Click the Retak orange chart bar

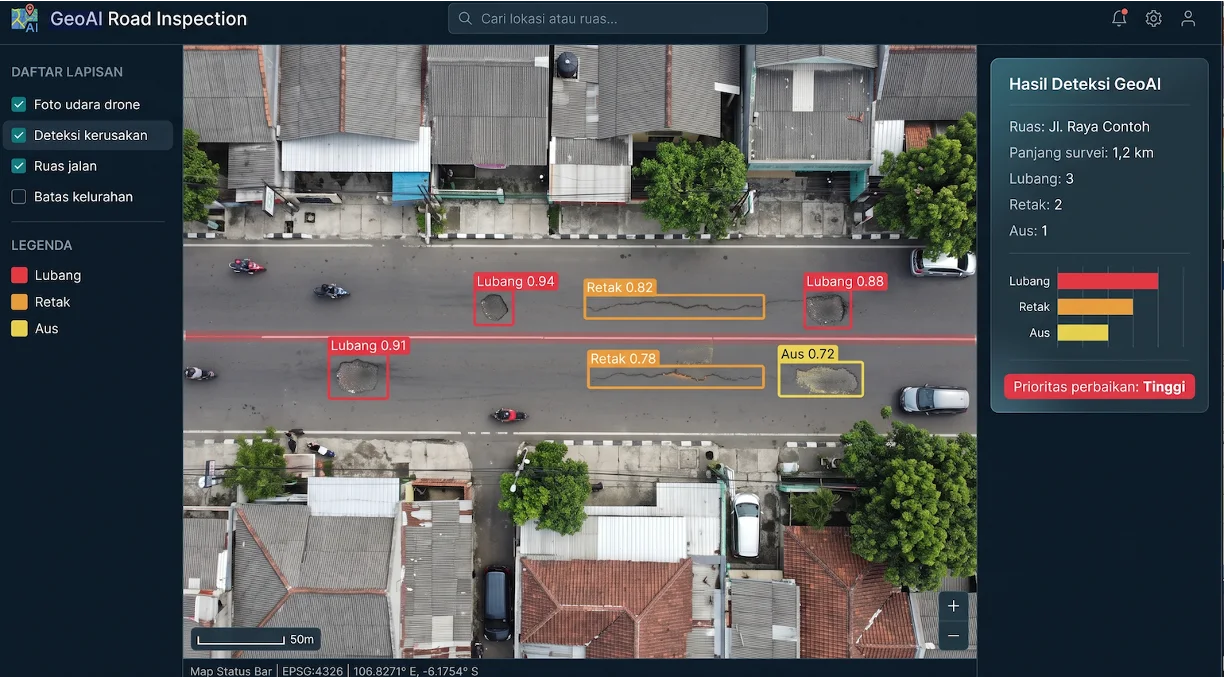[x=1095, y=307]
